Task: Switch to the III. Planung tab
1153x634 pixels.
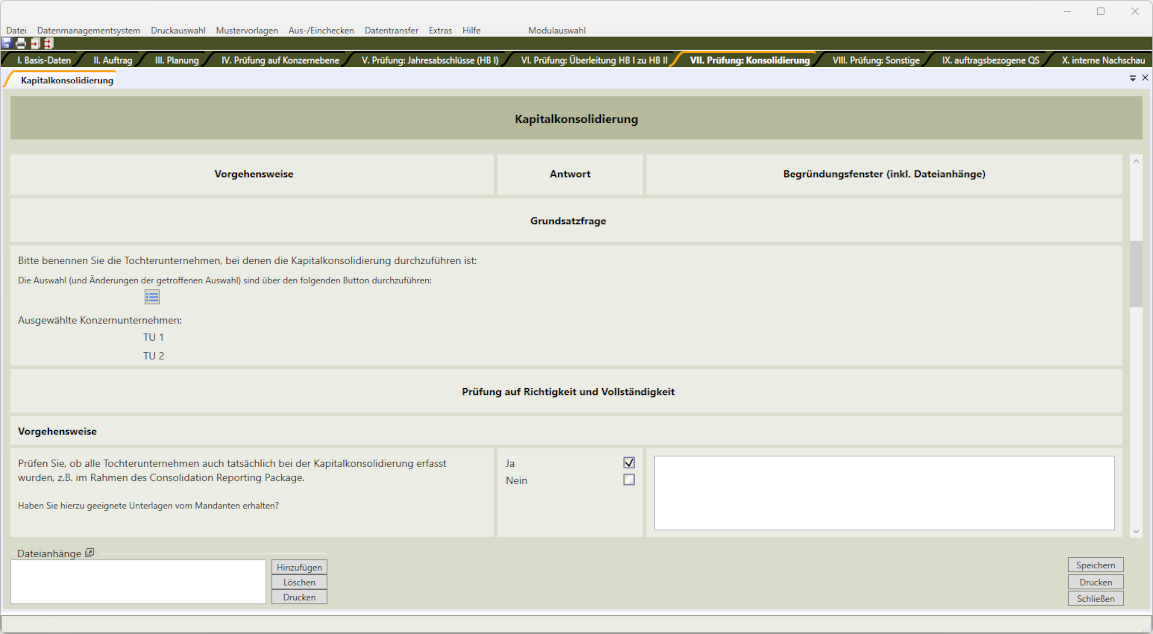Action: pos(177,60)
